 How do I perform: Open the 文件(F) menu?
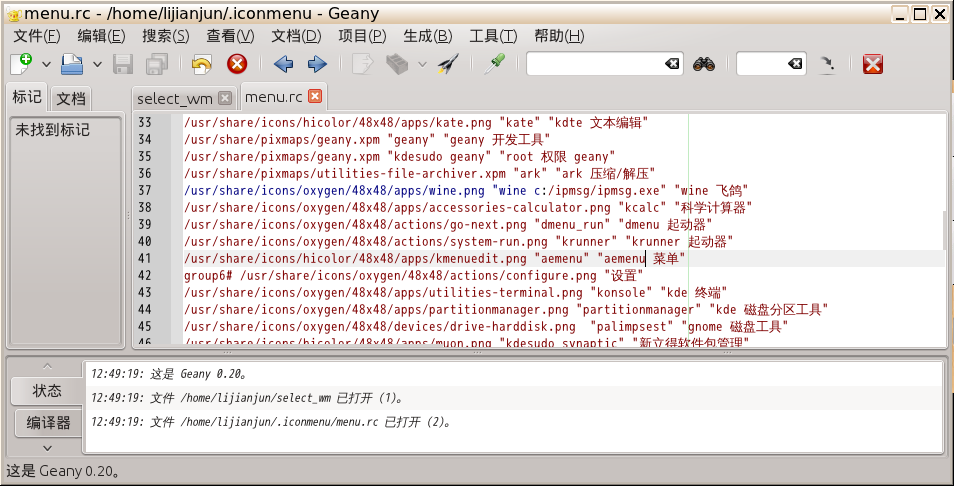(x=37, y=36)
